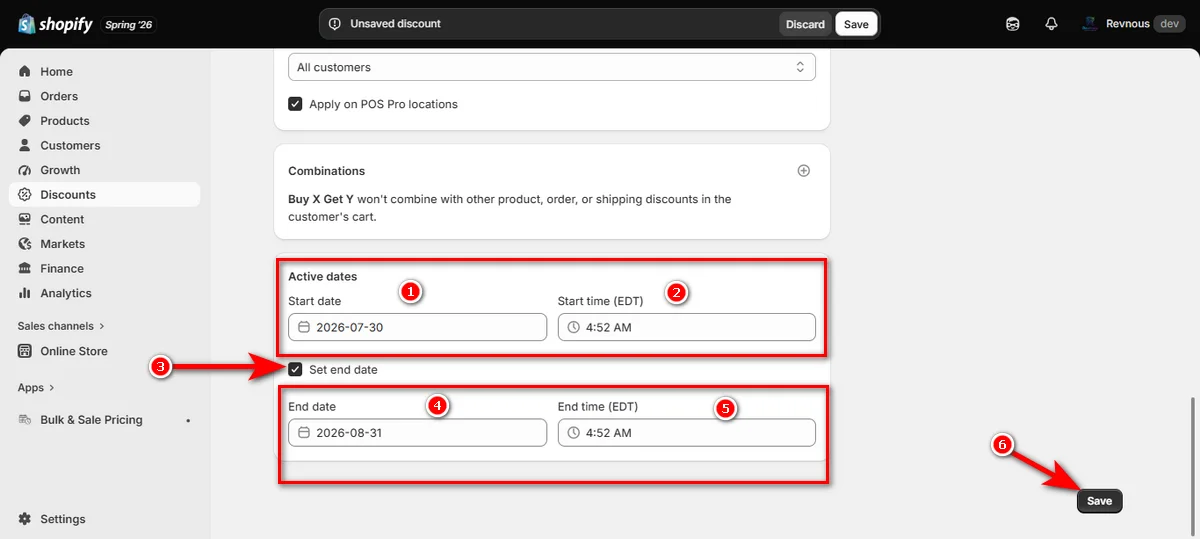This screenshot has height=539, width=1200.
Task: Click the Start time field
Action: (686, 327)
